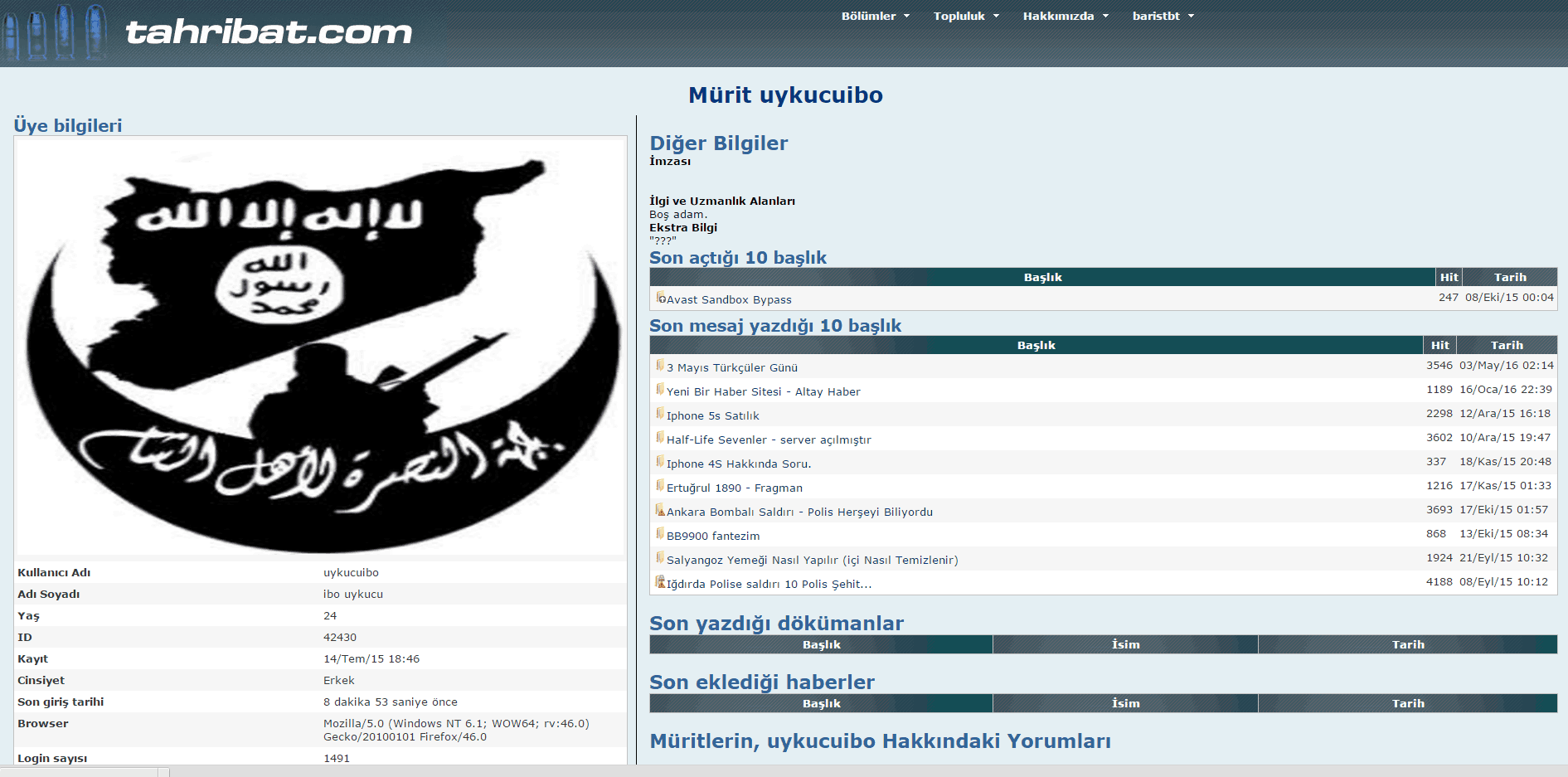Click registration date 14/Tem/15 18:46
The image size is (1568, 777).
(x=371, y=659)
